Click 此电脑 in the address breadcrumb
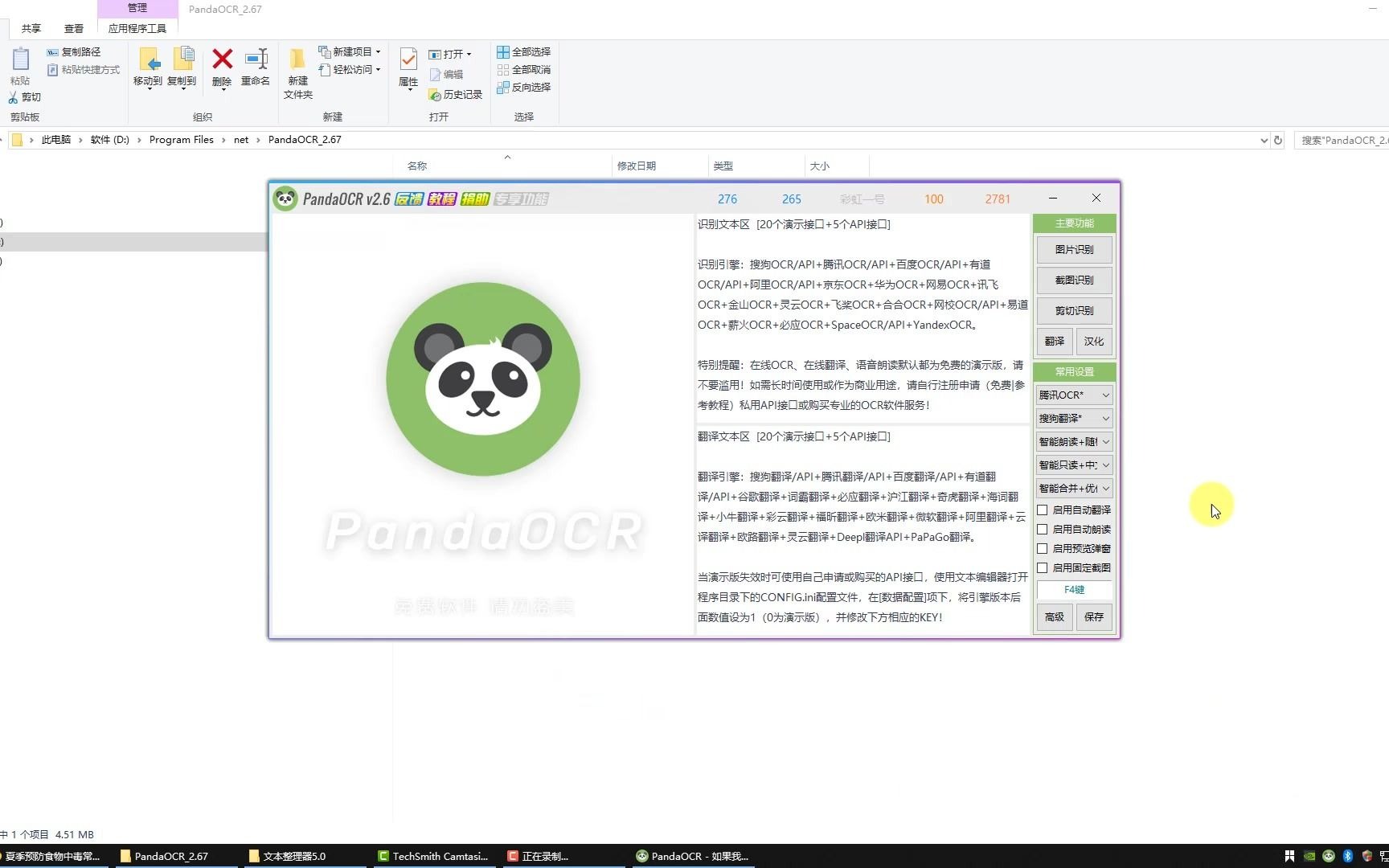The width and height of the screenshot is (1389, 868). [x=56, y=140]
